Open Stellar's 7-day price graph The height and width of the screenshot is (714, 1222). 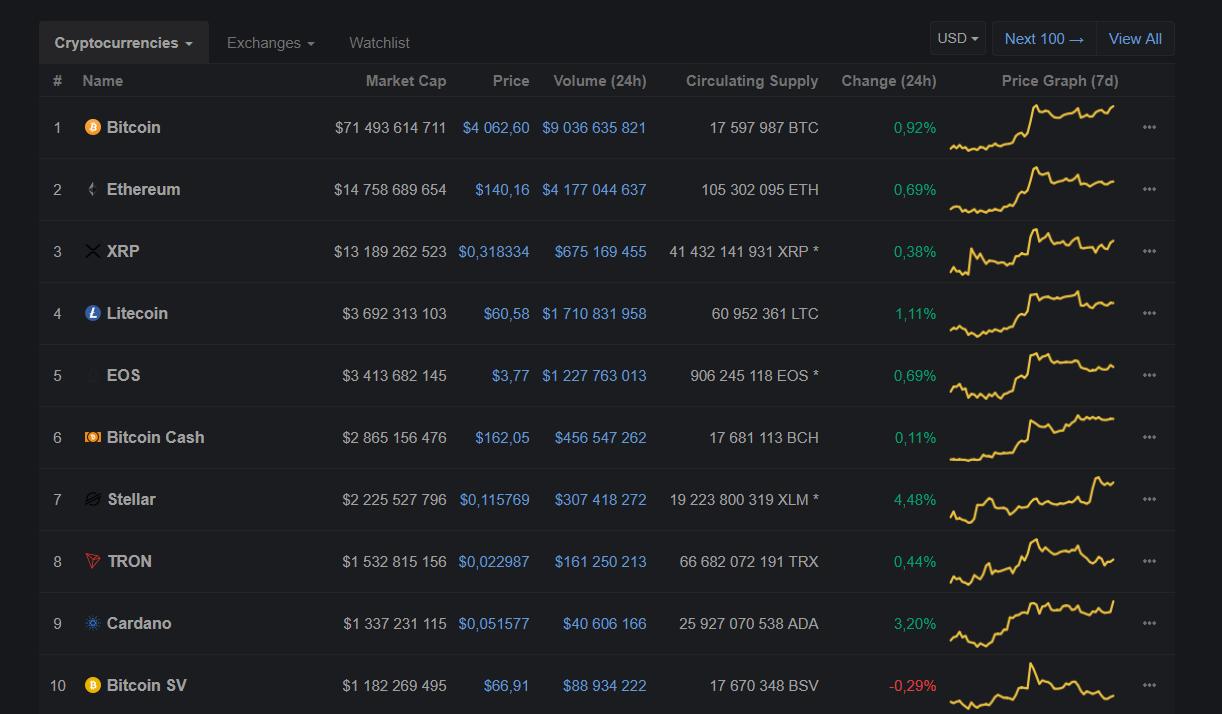click(x=1032, y=499)
